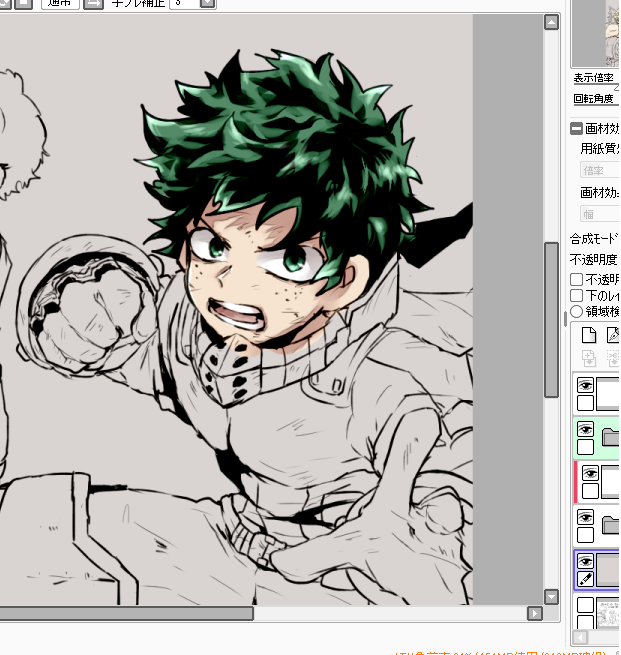Hide the red-marked layer via its eye icon
The height and width of the screenshot is (655, 621).
tap(590, 473)
